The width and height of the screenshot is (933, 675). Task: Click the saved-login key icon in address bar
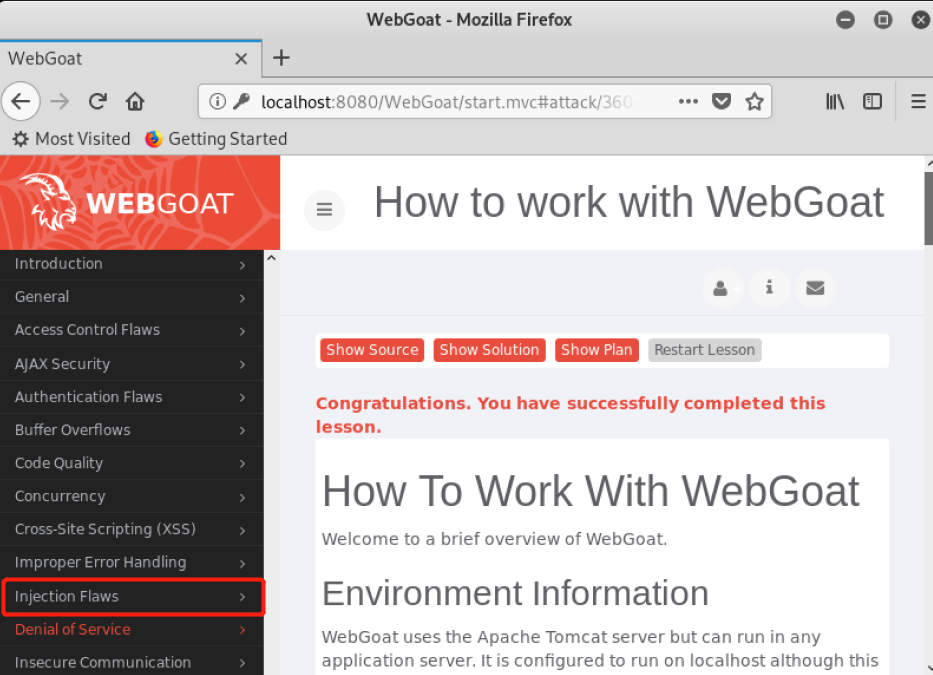tap(242, 102)
